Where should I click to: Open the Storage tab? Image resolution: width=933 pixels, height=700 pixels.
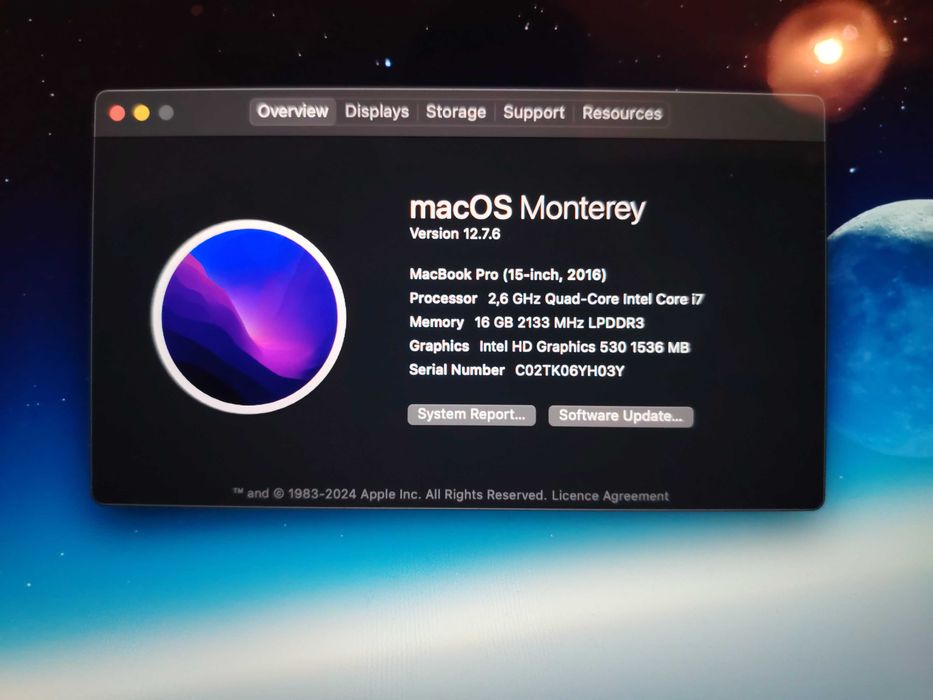(456, 112)
